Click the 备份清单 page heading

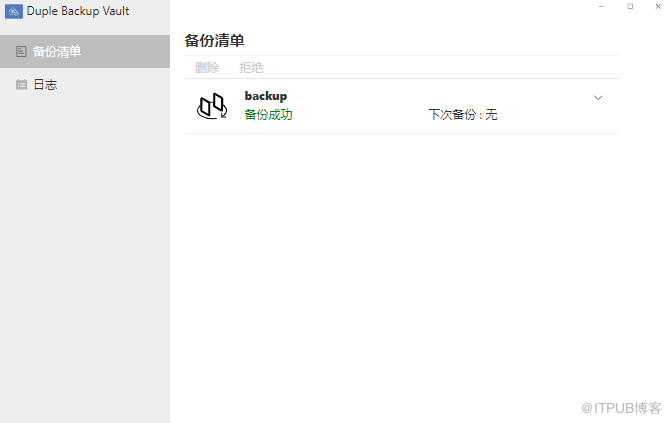coord(214,41)
